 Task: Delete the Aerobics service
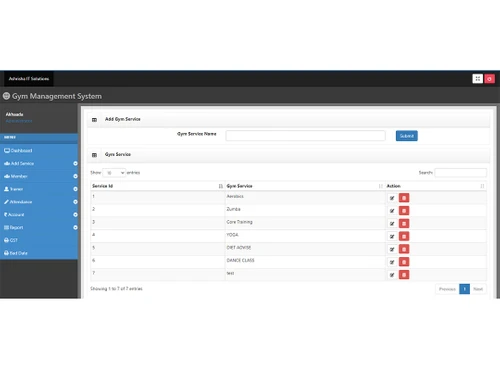(x=404, y=198)
